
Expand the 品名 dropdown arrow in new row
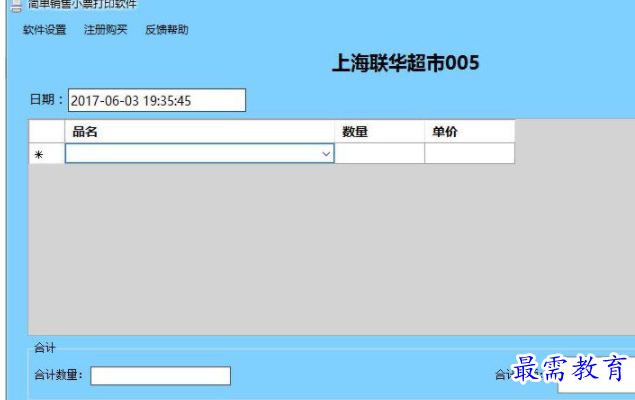[x=326, y=154]
